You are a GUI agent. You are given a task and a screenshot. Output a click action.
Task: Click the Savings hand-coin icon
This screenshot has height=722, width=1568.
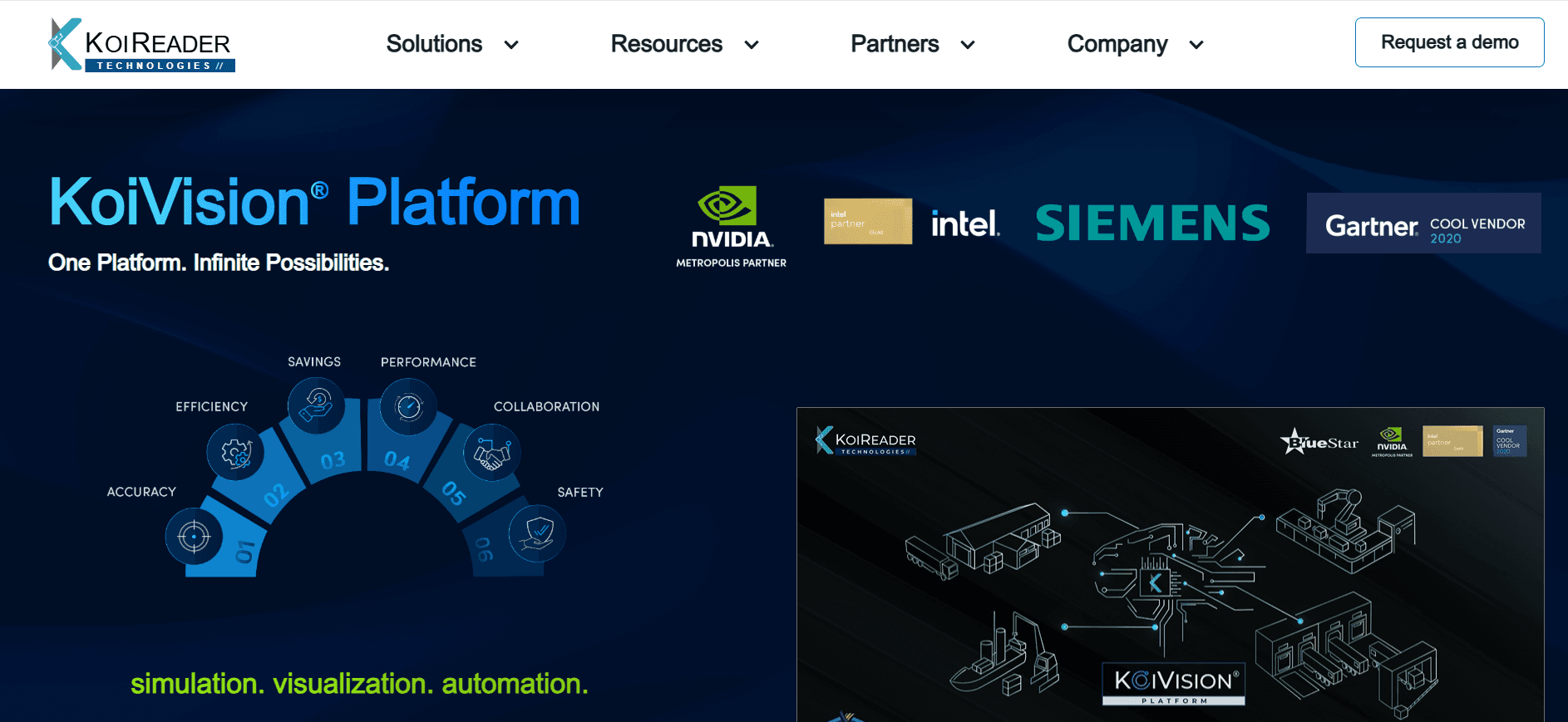(316, 405)
